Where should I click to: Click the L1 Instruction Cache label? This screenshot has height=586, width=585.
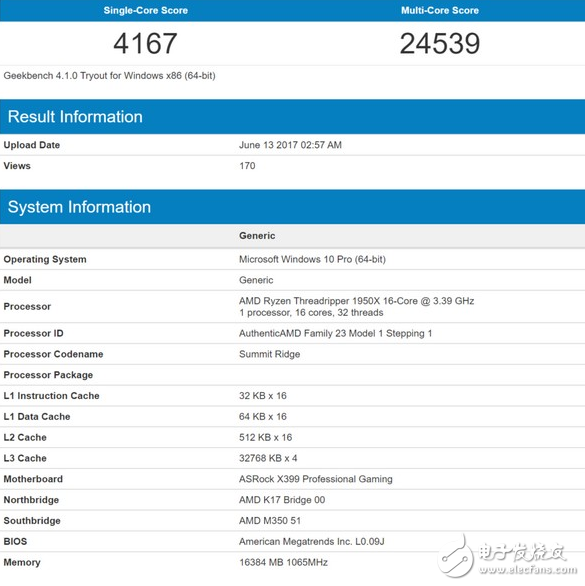[52, 396]
